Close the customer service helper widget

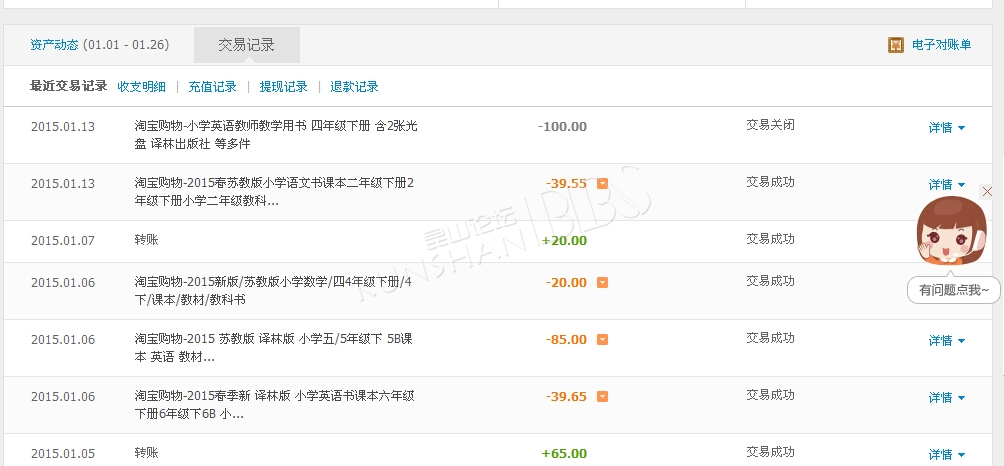coord(987,191)
